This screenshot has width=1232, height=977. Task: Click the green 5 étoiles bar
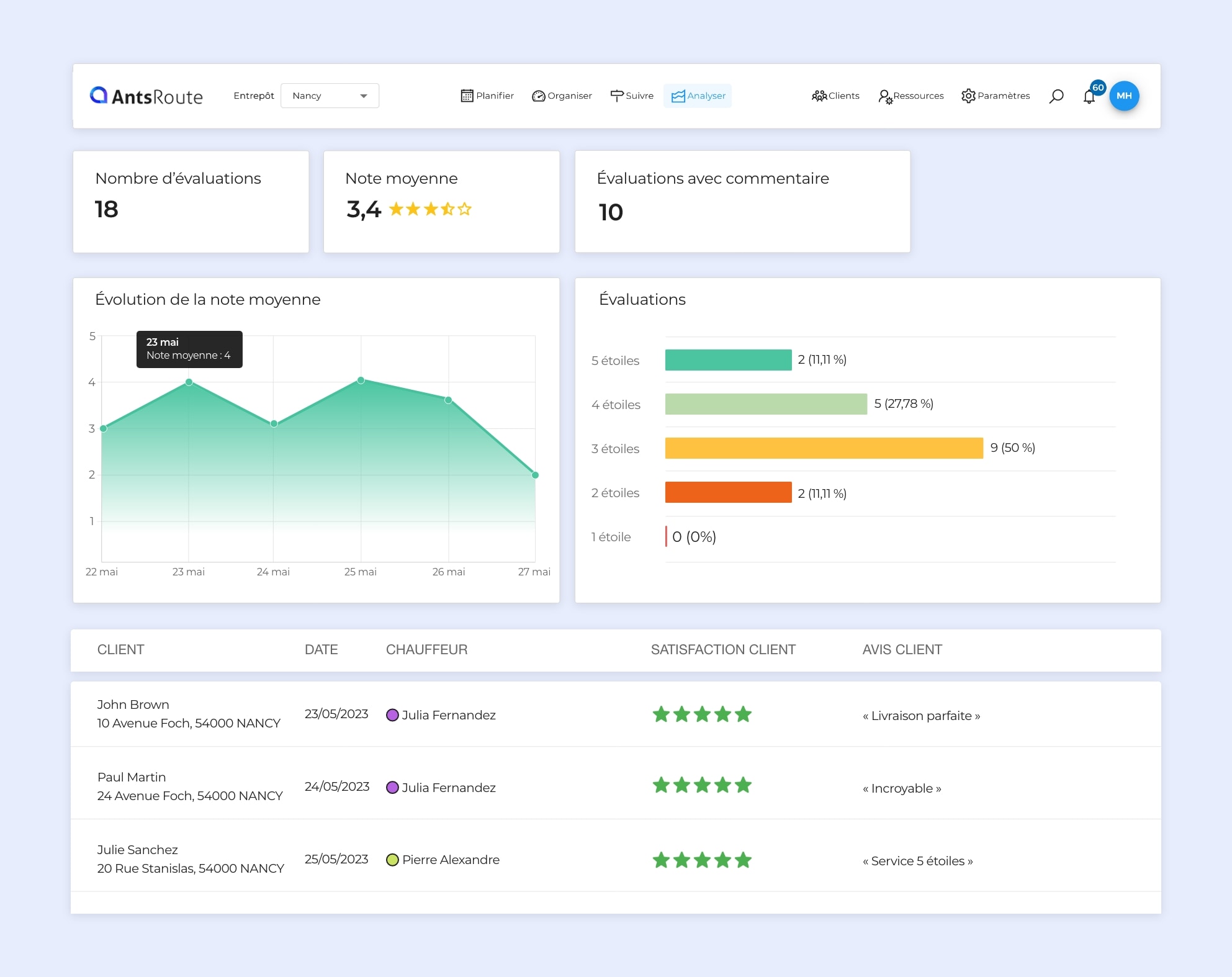(728, 360)
